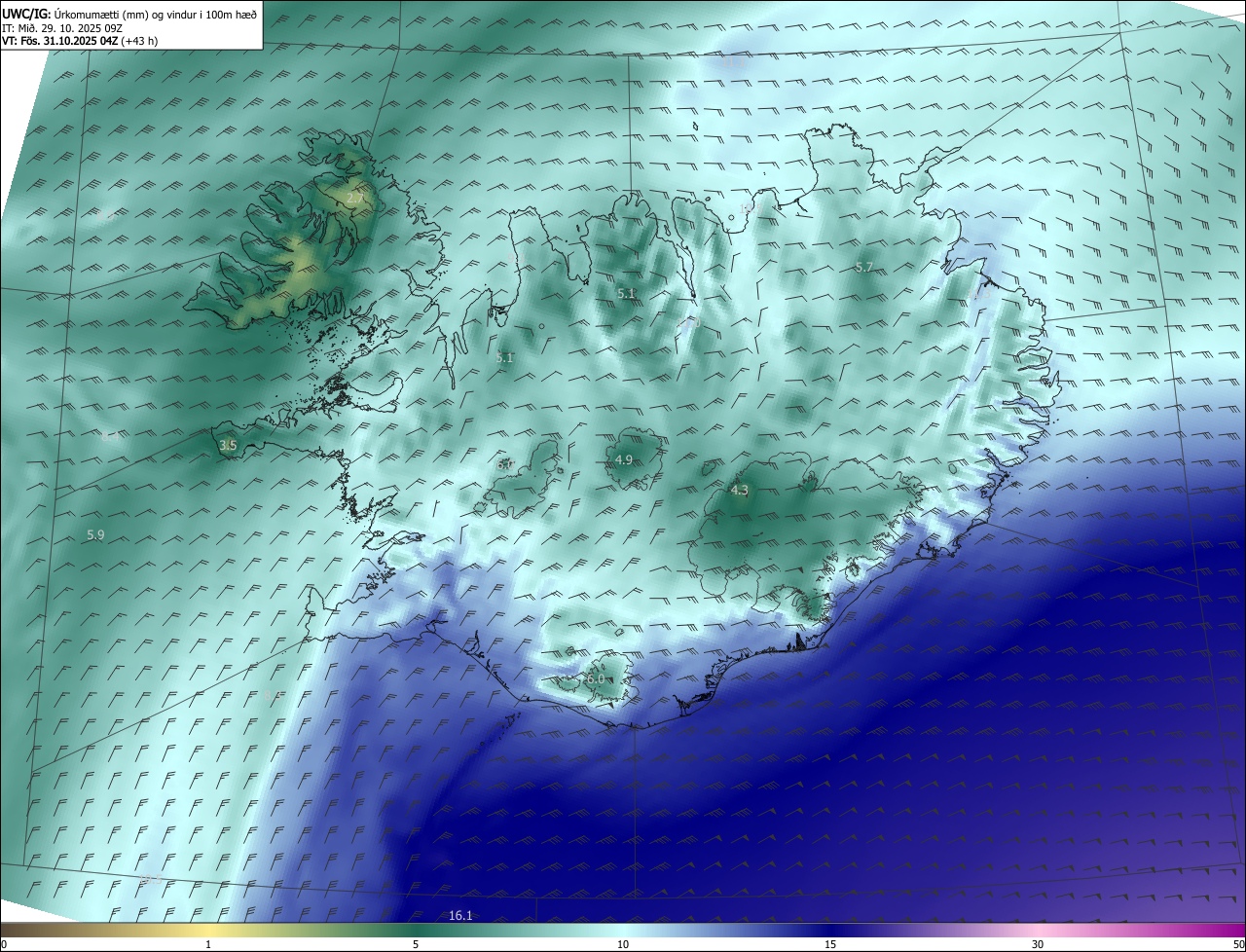Screen dimensions: 1246x952
Task: Click the valid time 'VT: Fös. 31.10.2025 04Z'
Action: 60,41
